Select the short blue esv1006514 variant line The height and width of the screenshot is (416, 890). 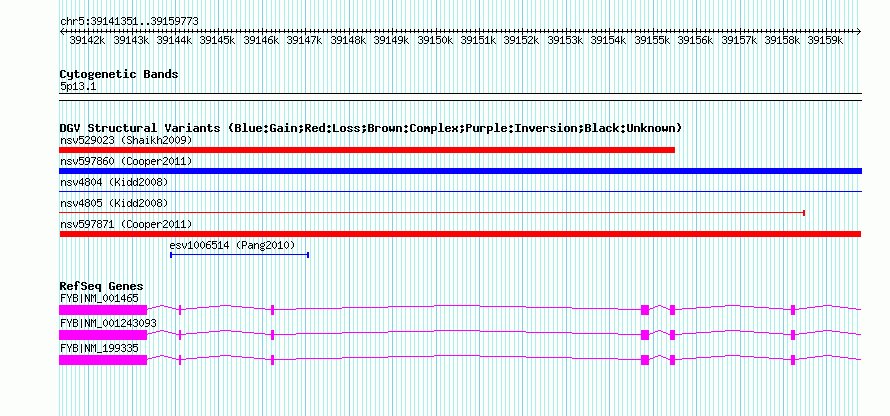click(x=240, y=255)
